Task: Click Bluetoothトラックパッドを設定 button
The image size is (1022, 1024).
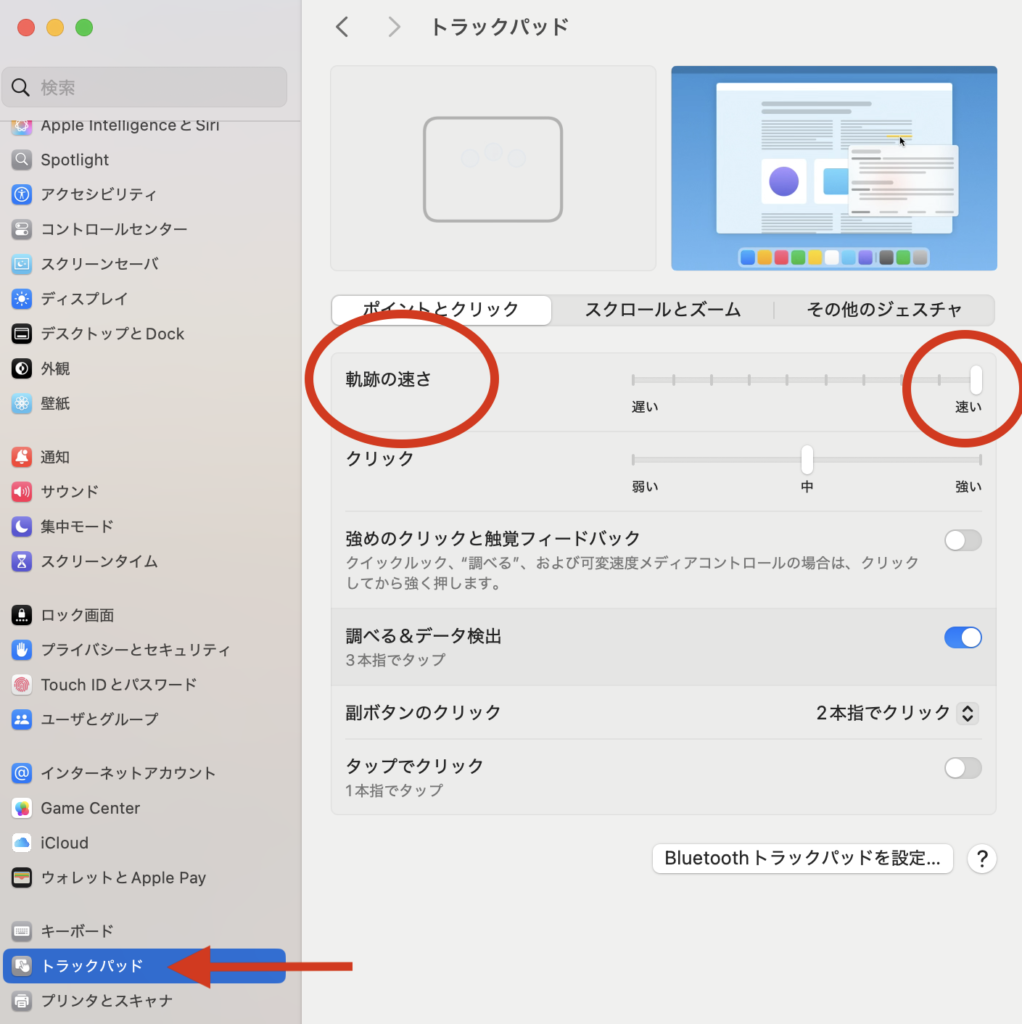Action: pyautogui.click(x=802, y=858)
